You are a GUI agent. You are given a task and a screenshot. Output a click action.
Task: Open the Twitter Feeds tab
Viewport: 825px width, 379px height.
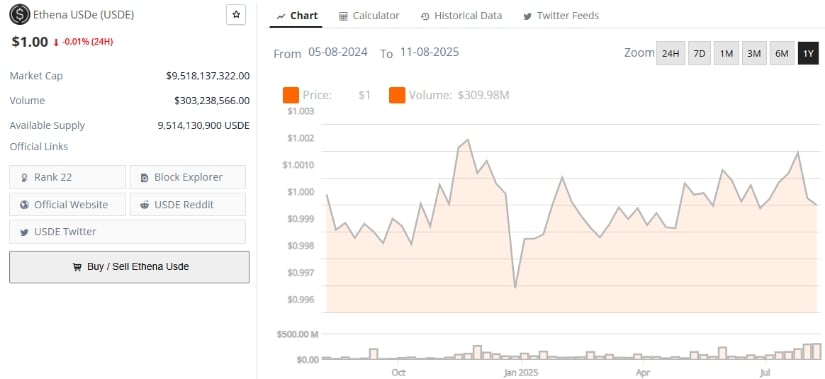click(x=561, y=16)
